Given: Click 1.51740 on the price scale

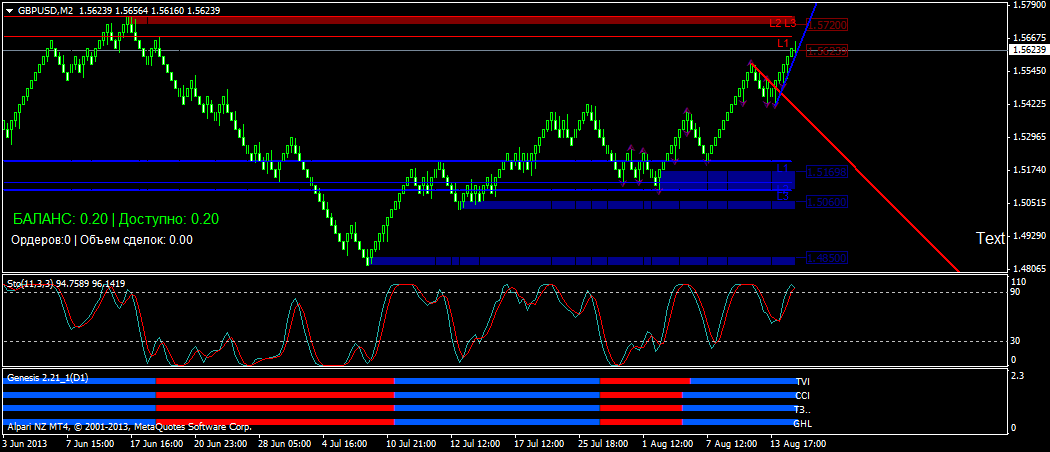Looking at the screenshot, I should point(1030,169).
